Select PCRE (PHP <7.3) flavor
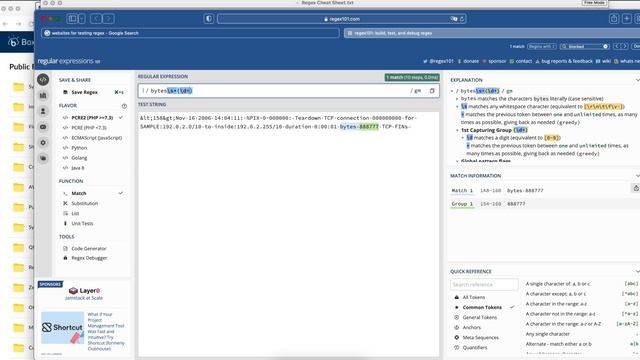Image resolution: width=640 pixels, height=360 pixels. coord(89,128)
